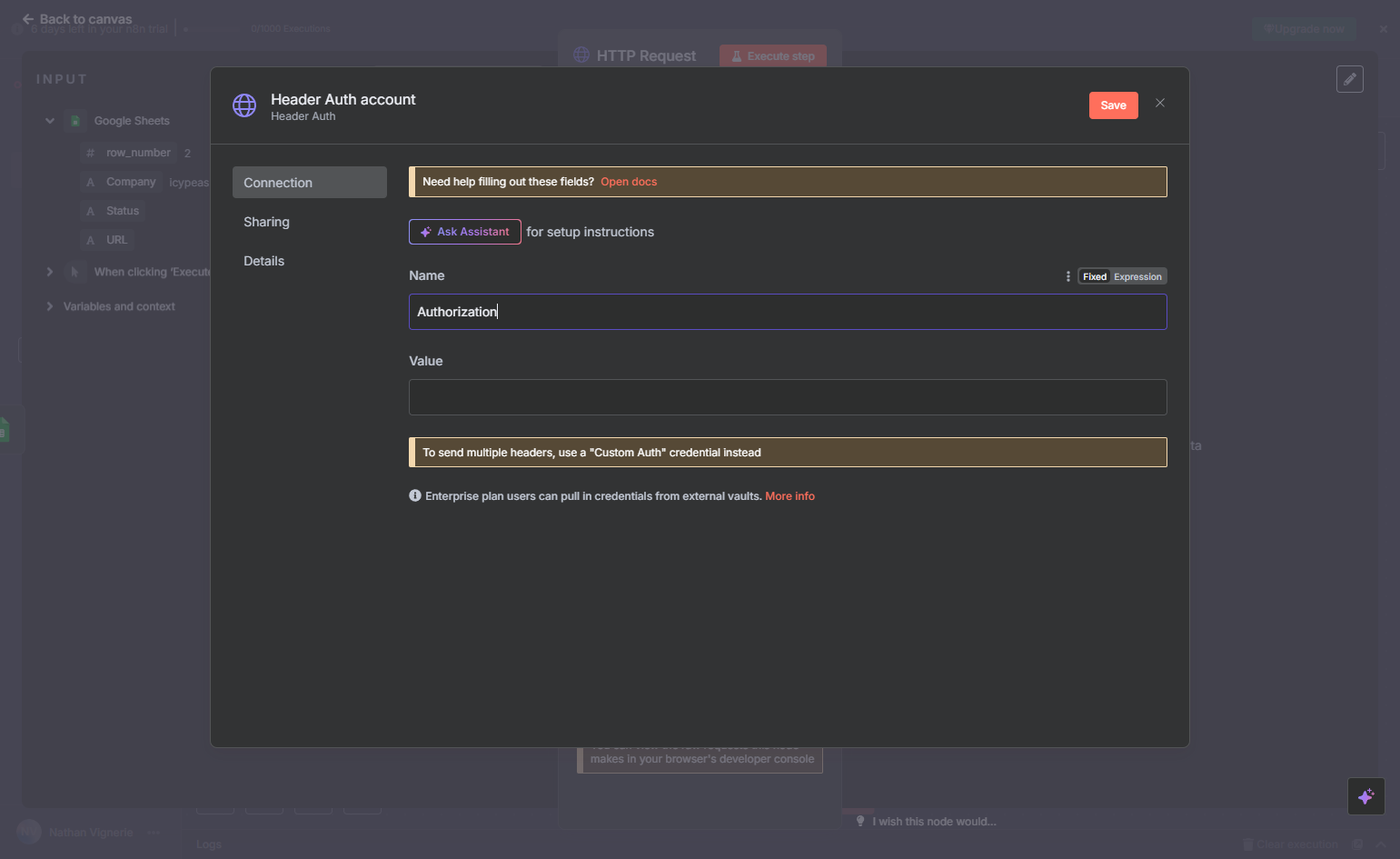Click the cursor icon beside 'When clicking Execute'
The width and height of the screenshot is (1400, 859).
(x=75, y=272)
